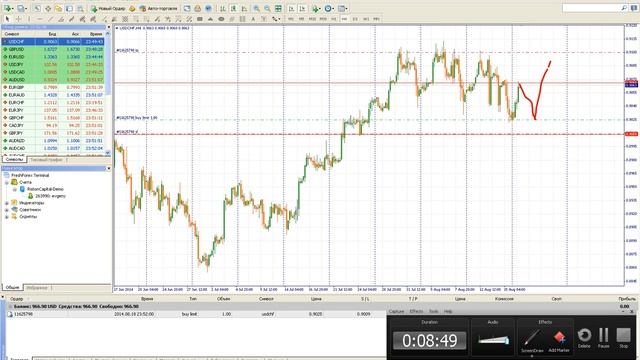Switch chart to bar chart icon

pyautogui.click(x=223, y=8)
